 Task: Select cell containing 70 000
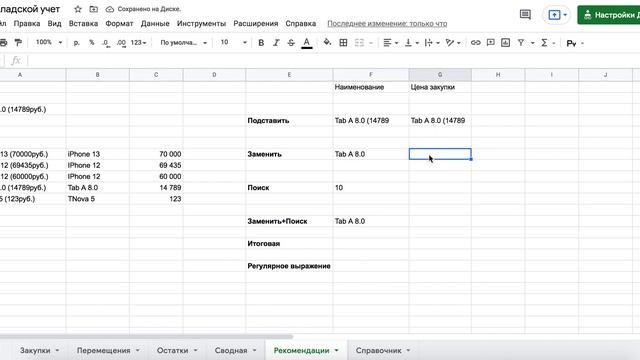pyautogui.click(x=156, y=154)
